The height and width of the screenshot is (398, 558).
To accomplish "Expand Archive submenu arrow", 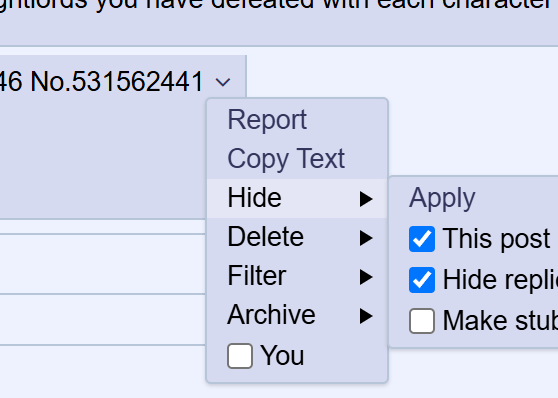I will 366,316.
